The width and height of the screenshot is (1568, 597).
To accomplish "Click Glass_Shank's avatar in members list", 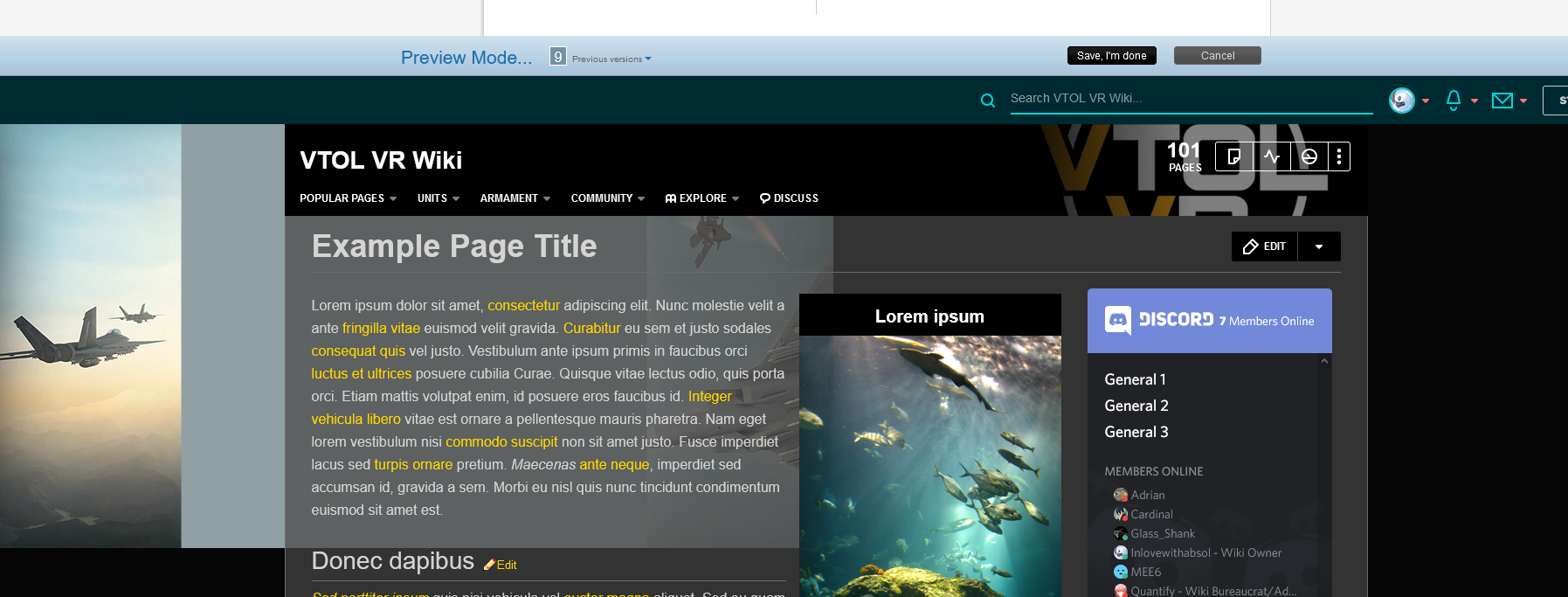I will click(1121, 533).
